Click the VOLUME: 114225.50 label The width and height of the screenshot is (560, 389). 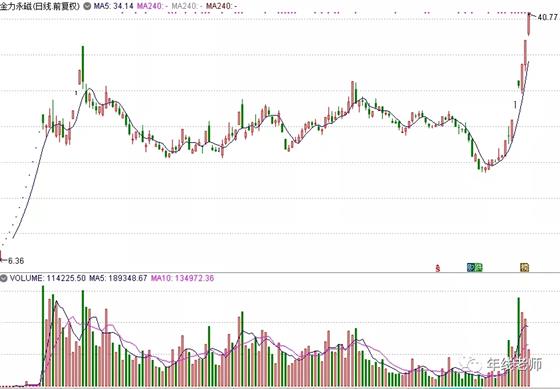pos(48,278)
